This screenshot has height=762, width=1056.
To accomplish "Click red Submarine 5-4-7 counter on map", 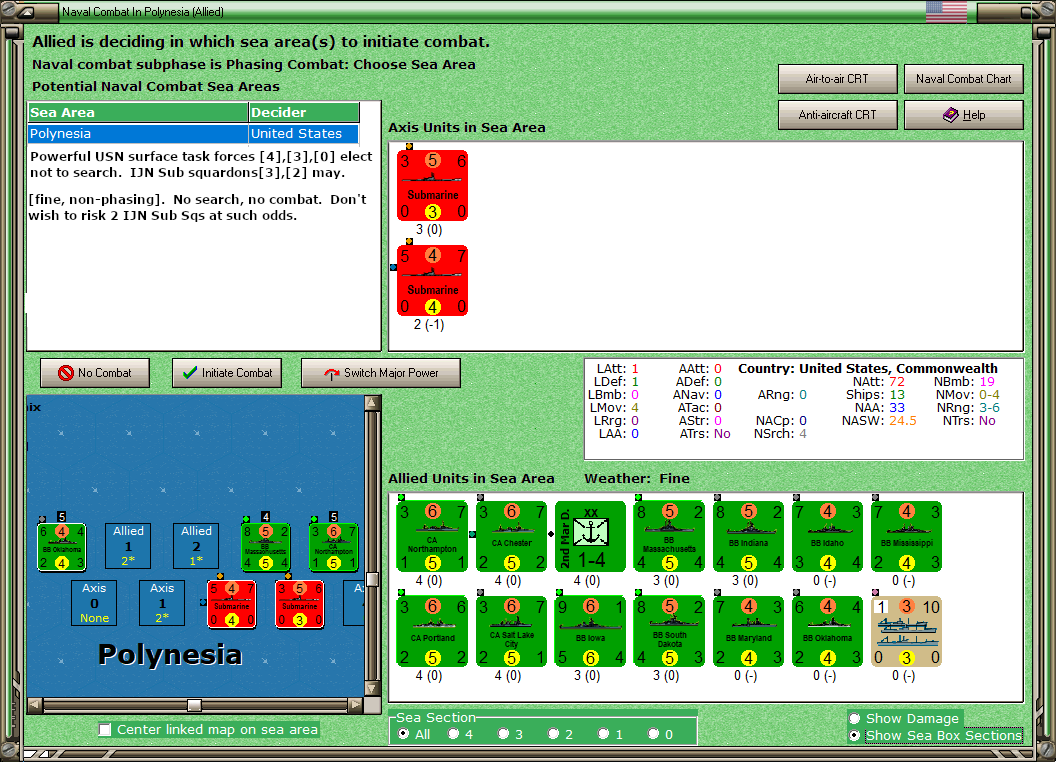I will click(232, 604).
